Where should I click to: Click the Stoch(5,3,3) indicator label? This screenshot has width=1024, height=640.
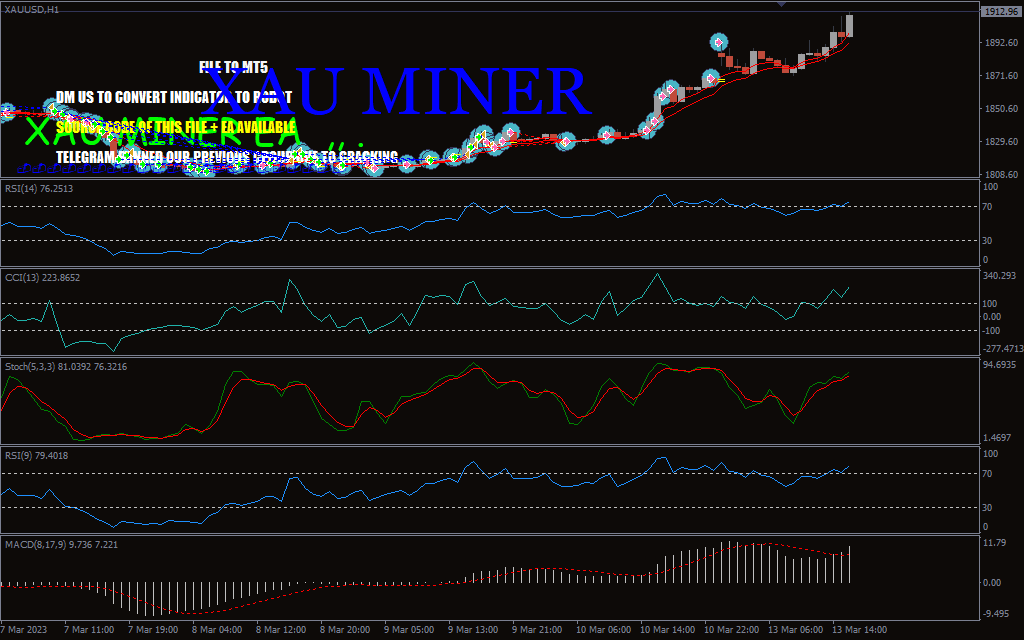65,367
